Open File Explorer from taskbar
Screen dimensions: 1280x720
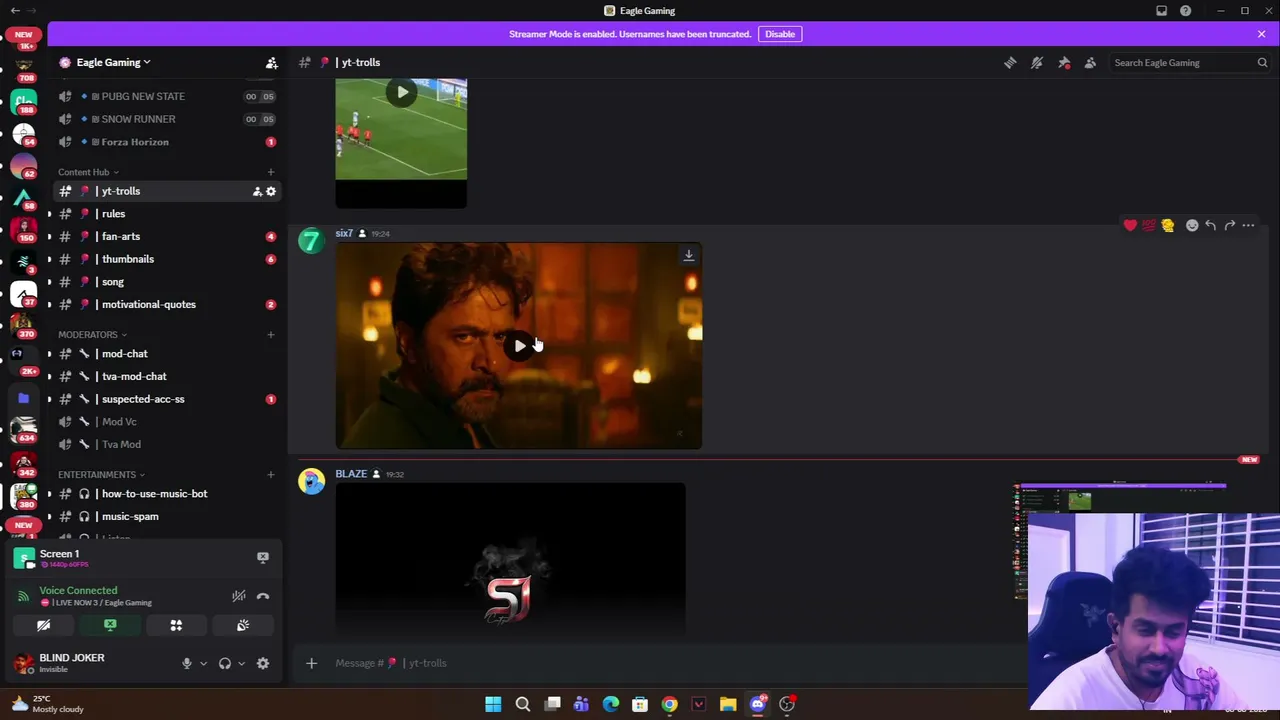coord(728,704)
